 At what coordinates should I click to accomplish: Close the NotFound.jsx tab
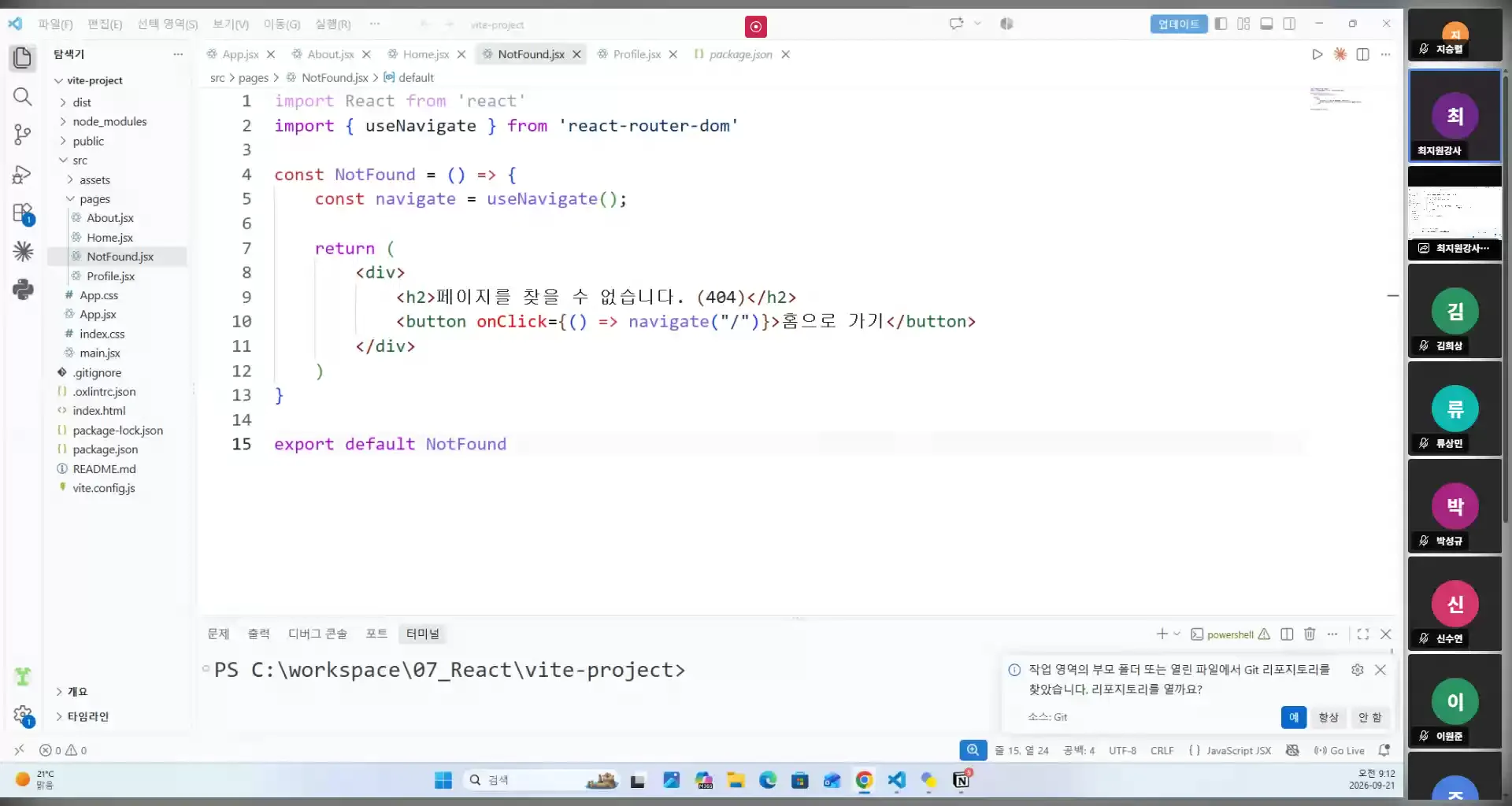576,54
